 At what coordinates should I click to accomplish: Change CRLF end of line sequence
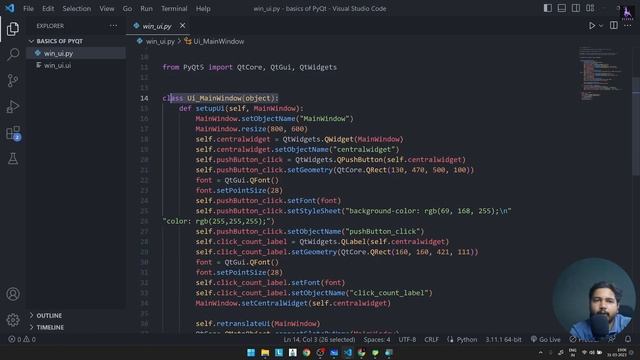431,339
